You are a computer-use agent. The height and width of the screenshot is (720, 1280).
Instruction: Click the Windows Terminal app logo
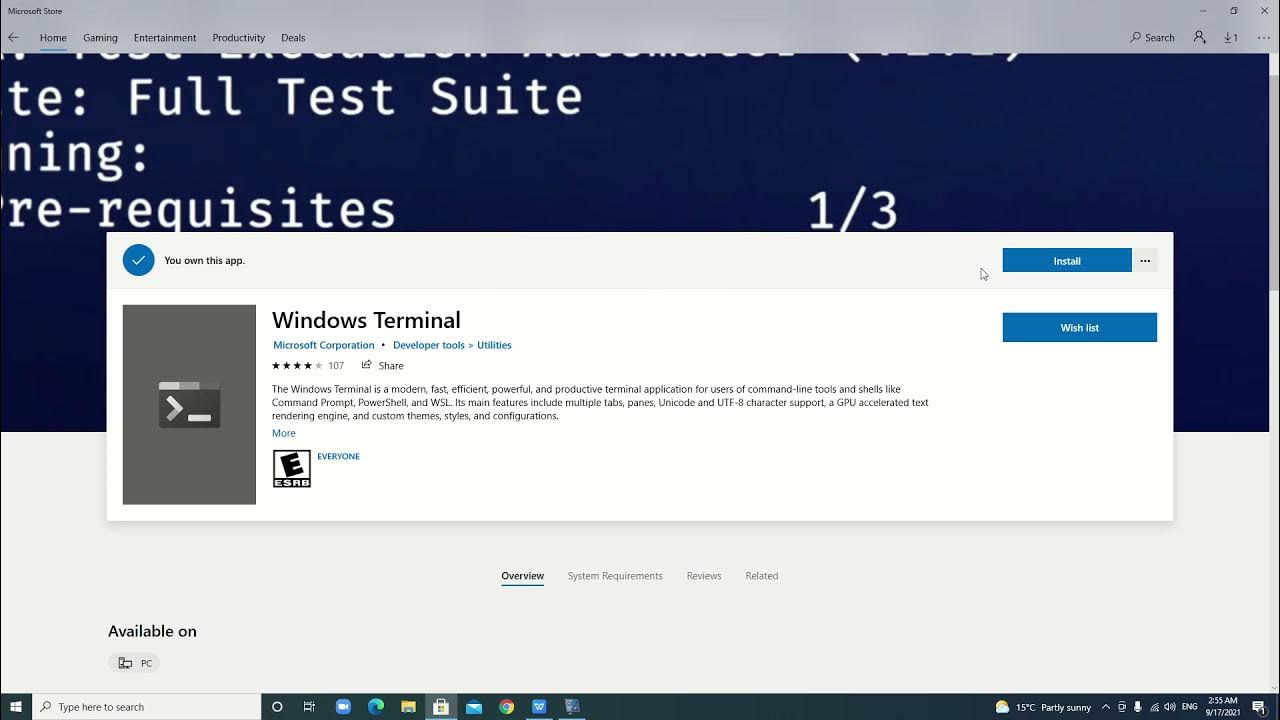(189, 404)
